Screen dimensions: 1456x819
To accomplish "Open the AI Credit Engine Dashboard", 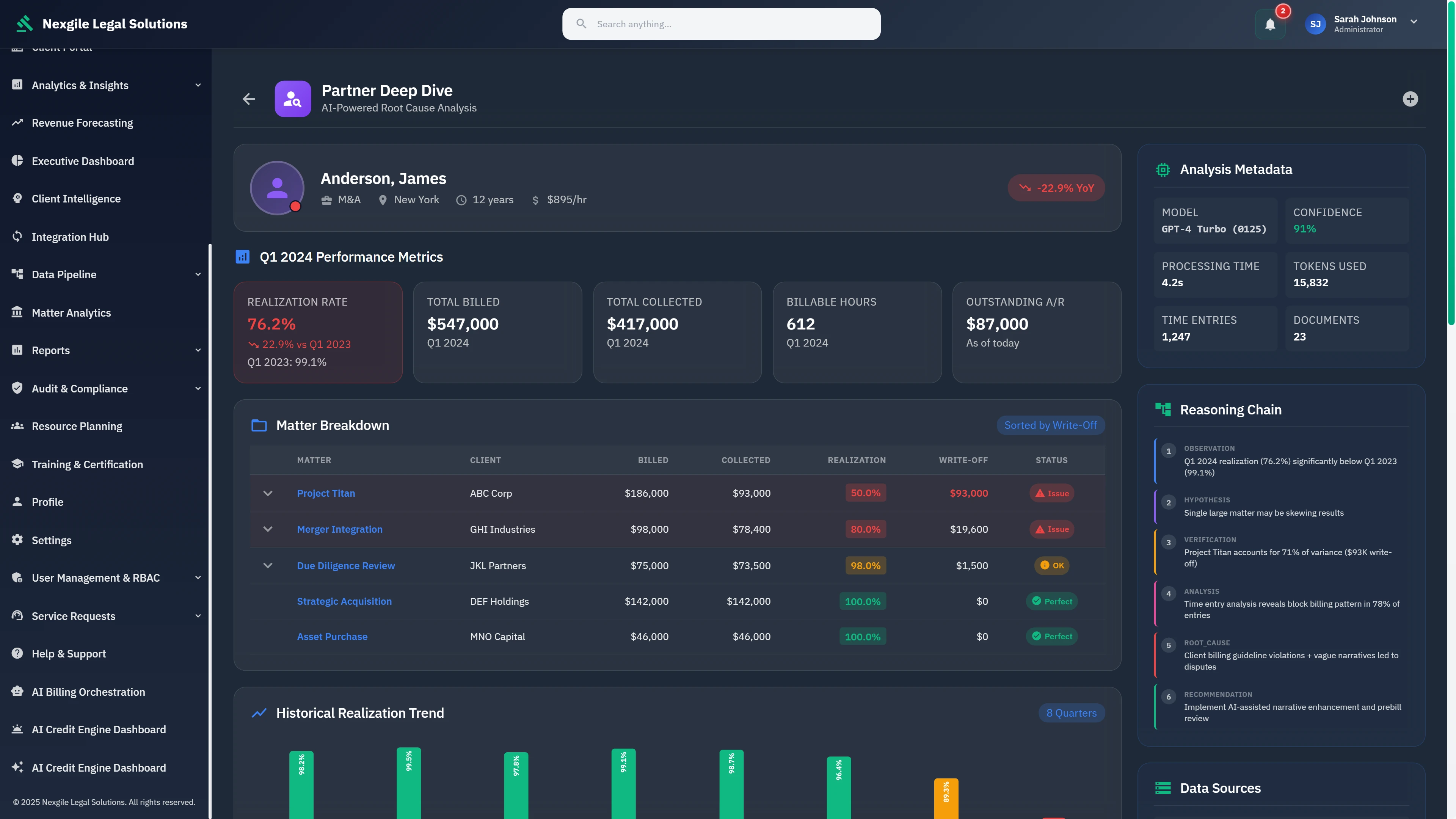I will (98, 729).
